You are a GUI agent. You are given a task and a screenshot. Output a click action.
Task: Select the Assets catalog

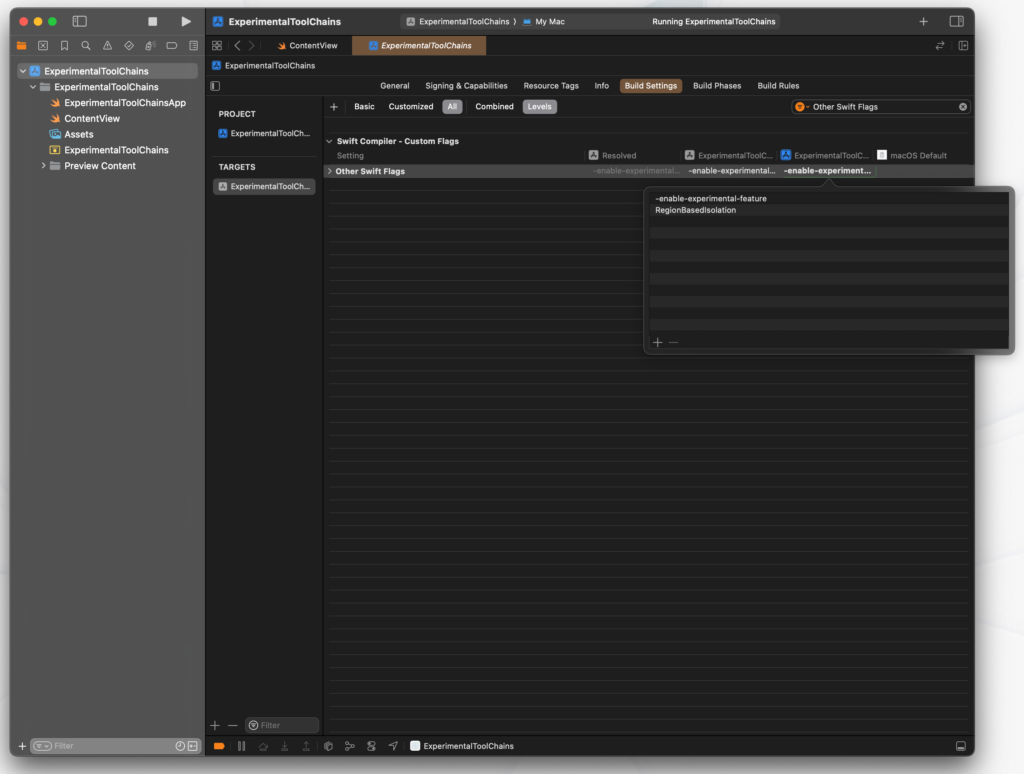click(71, 135)
